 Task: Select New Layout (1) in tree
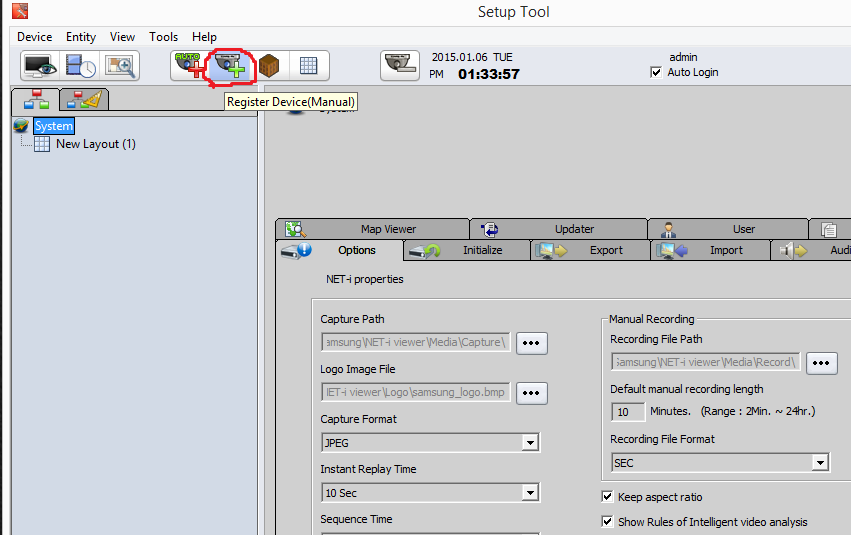pyautogui.click(x=96, y=144)
